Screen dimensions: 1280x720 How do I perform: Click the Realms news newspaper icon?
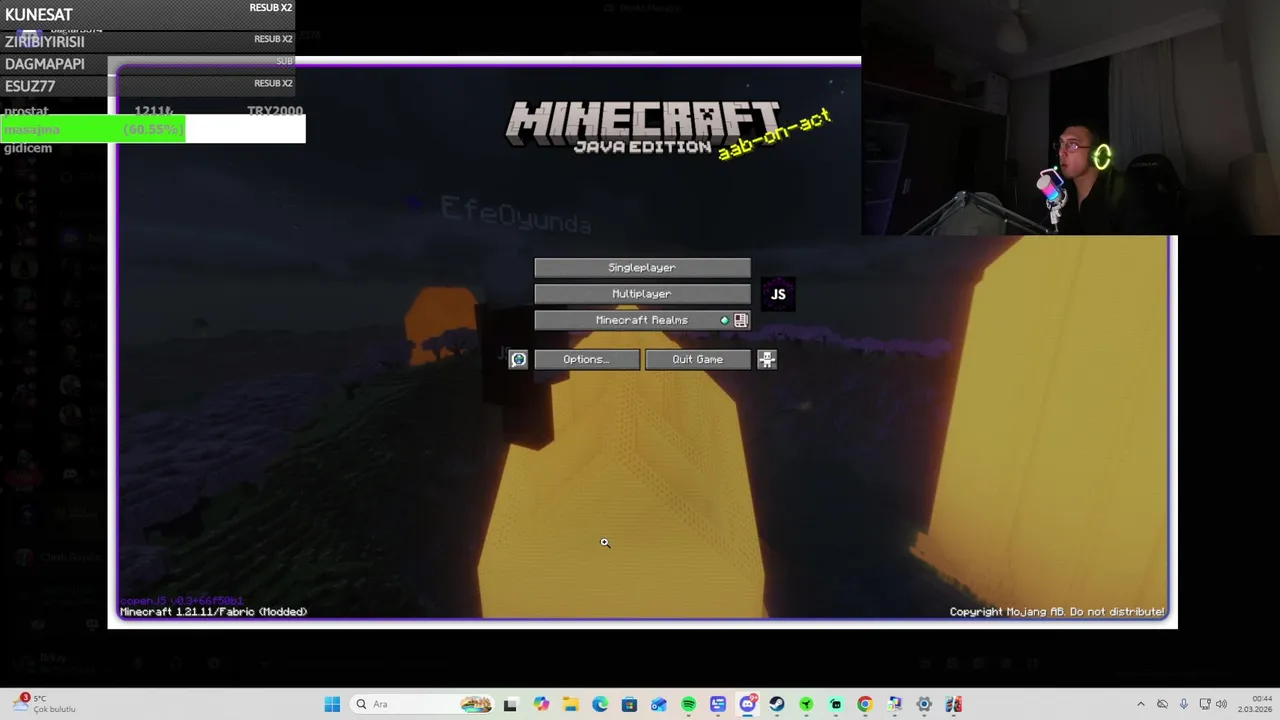[x=741, y=320]
